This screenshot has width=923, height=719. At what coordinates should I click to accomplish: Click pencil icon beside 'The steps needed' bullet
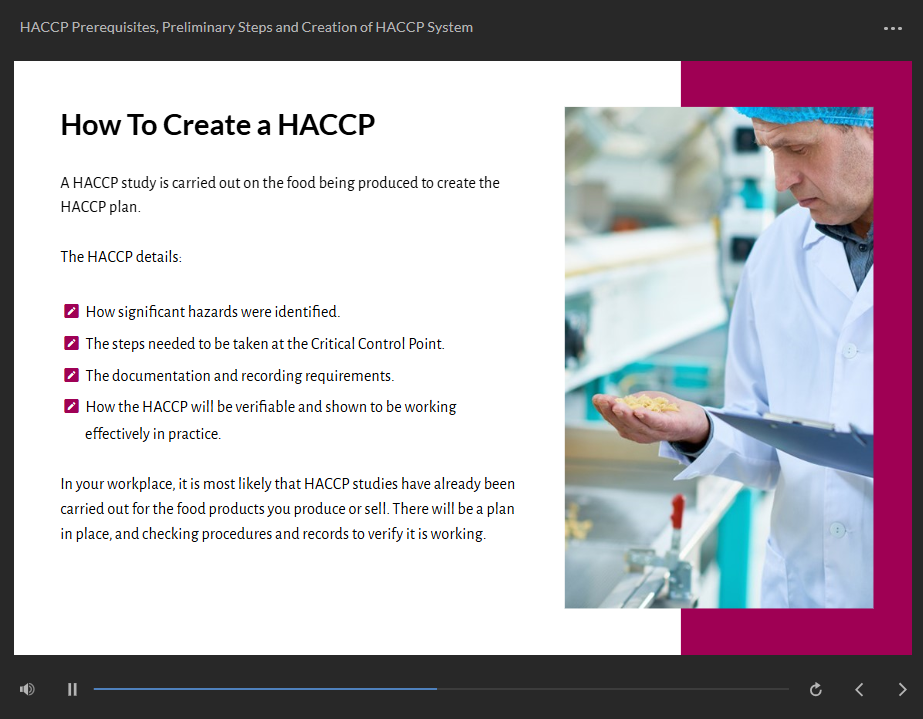(71, 344)
